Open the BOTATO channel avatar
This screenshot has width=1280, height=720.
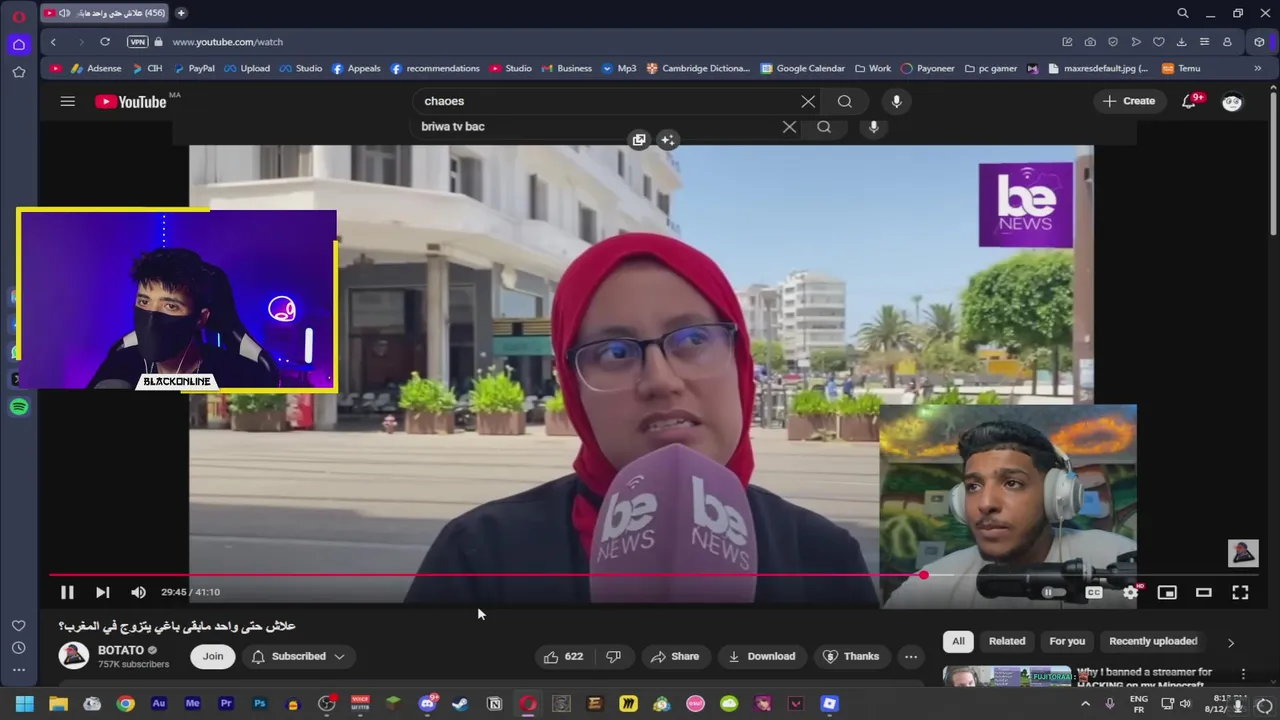point(74,656)
